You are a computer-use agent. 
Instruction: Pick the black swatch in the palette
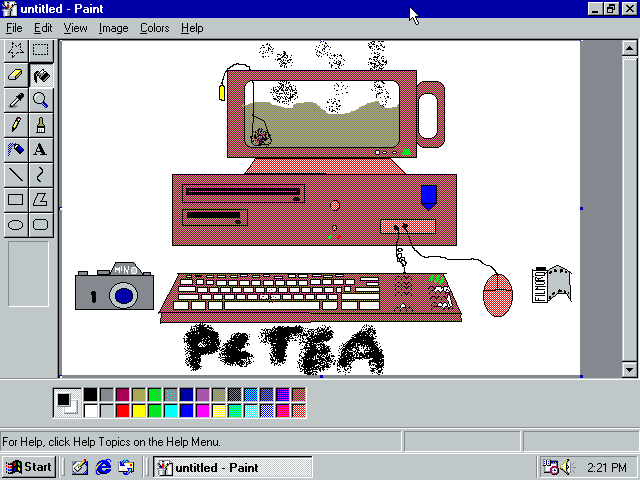coord(91,395)
